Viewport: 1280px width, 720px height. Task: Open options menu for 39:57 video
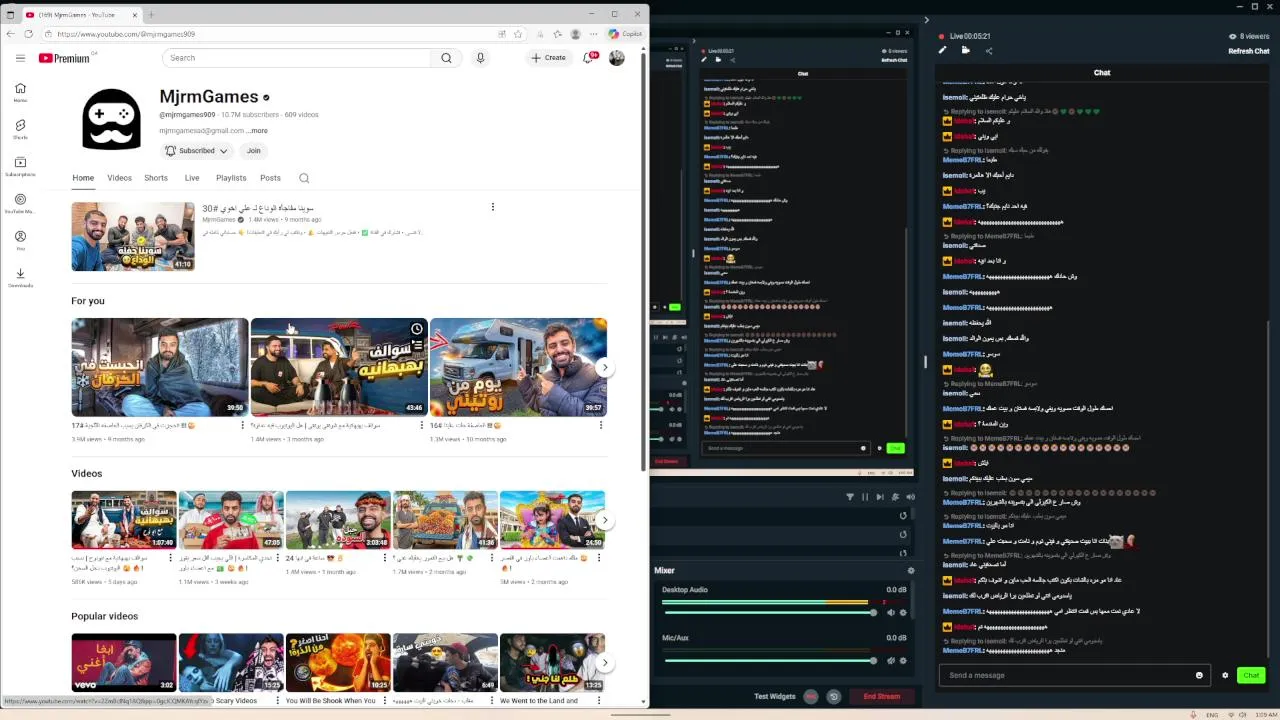[x=600, y=425]
